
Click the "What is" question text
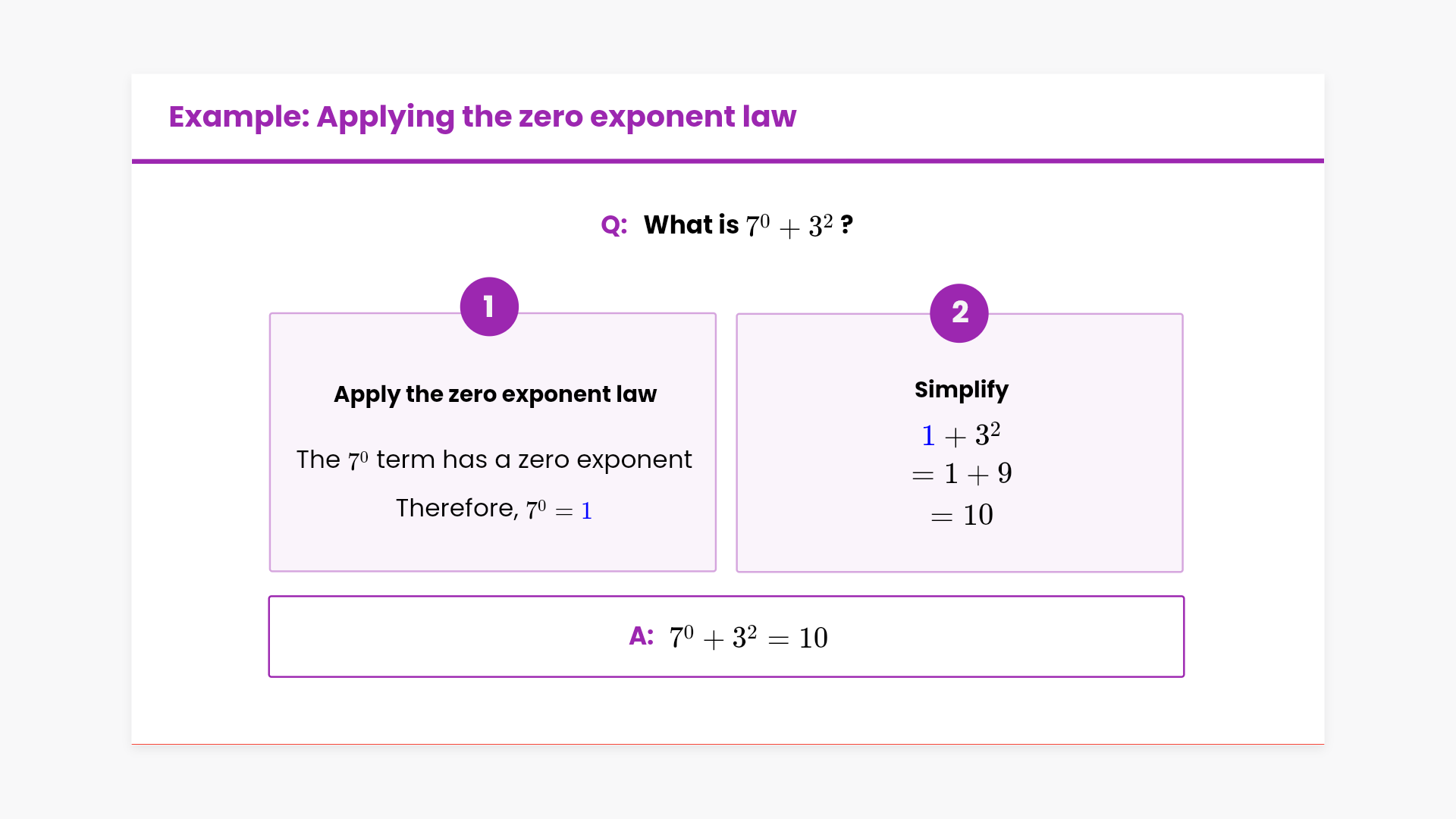(691, 225)
